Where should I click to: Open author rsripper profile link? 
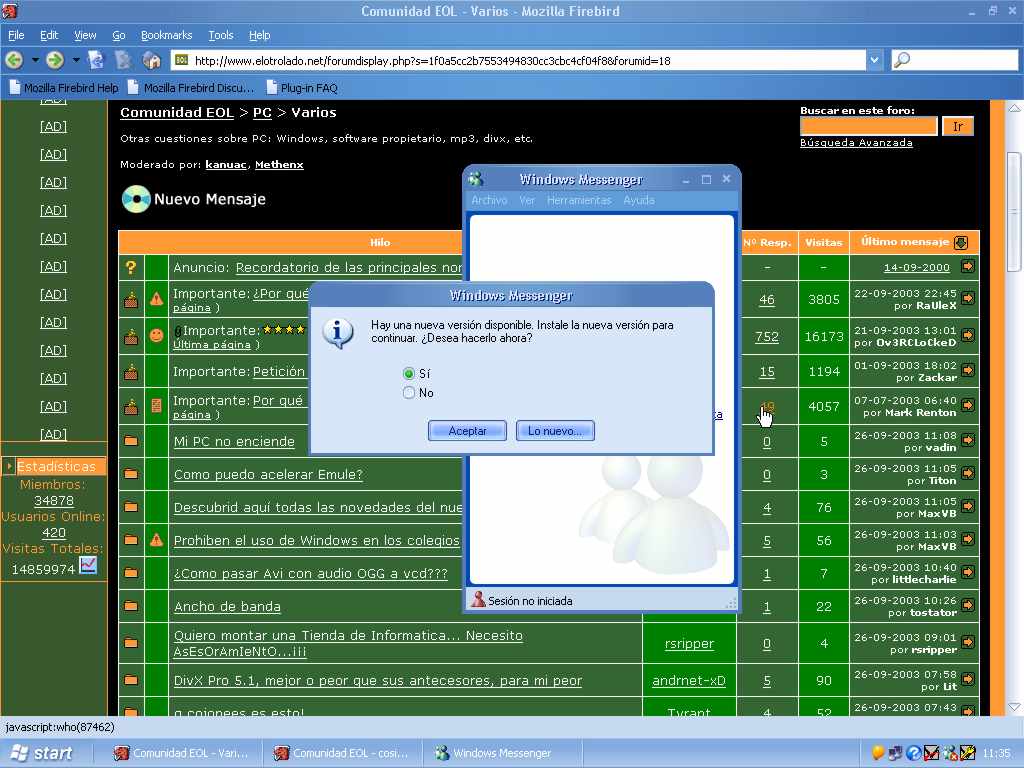click(x=689, y=643)
